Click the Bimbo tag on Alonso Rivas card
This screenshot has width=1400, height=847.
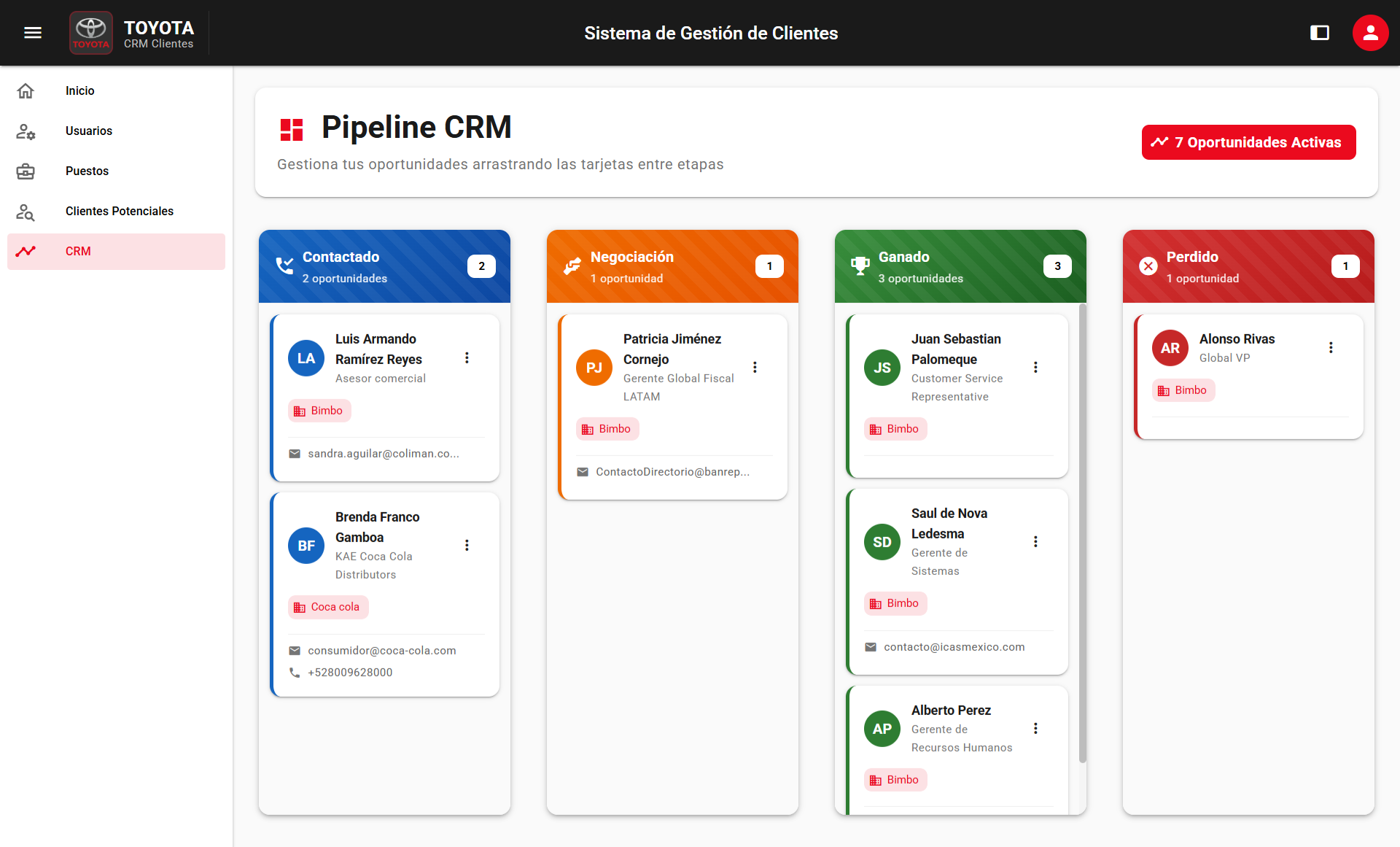pyautogui.click(x=1183, y=390)
